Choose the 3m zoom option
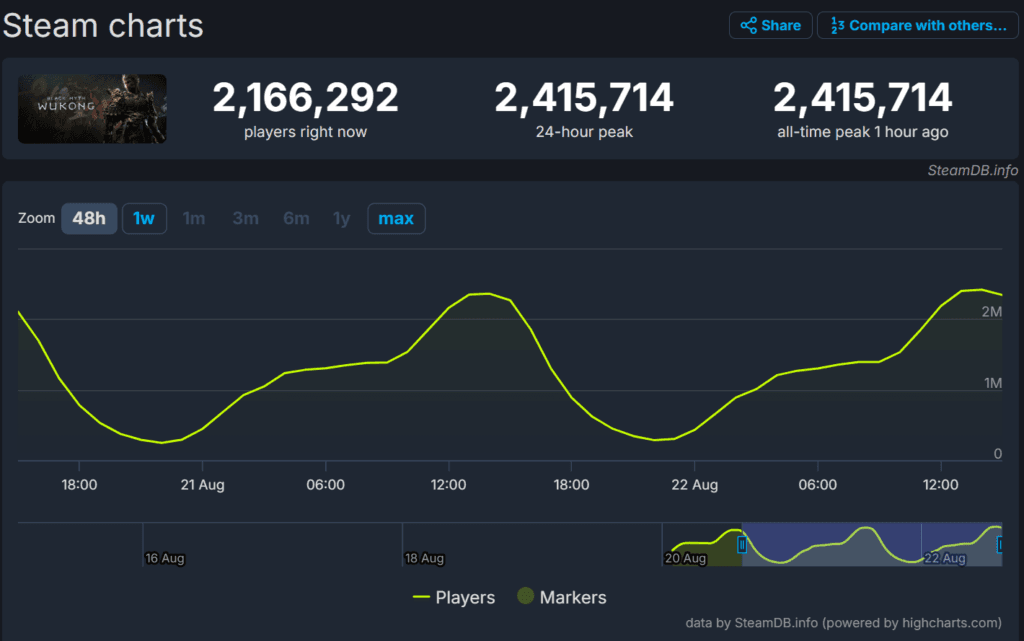 tap(245, 218)
